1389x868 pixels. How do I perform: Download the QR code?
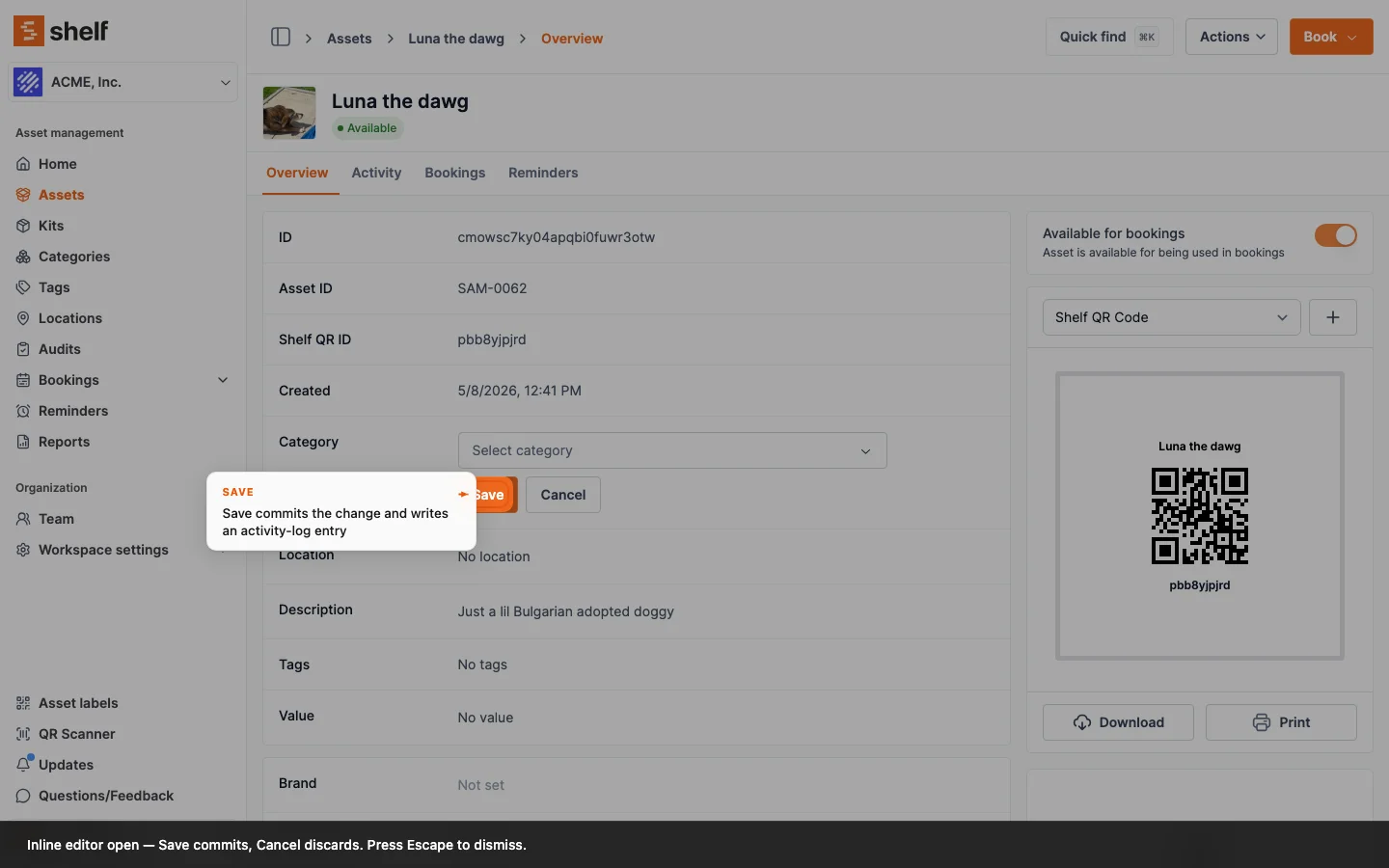[1118, 722]
